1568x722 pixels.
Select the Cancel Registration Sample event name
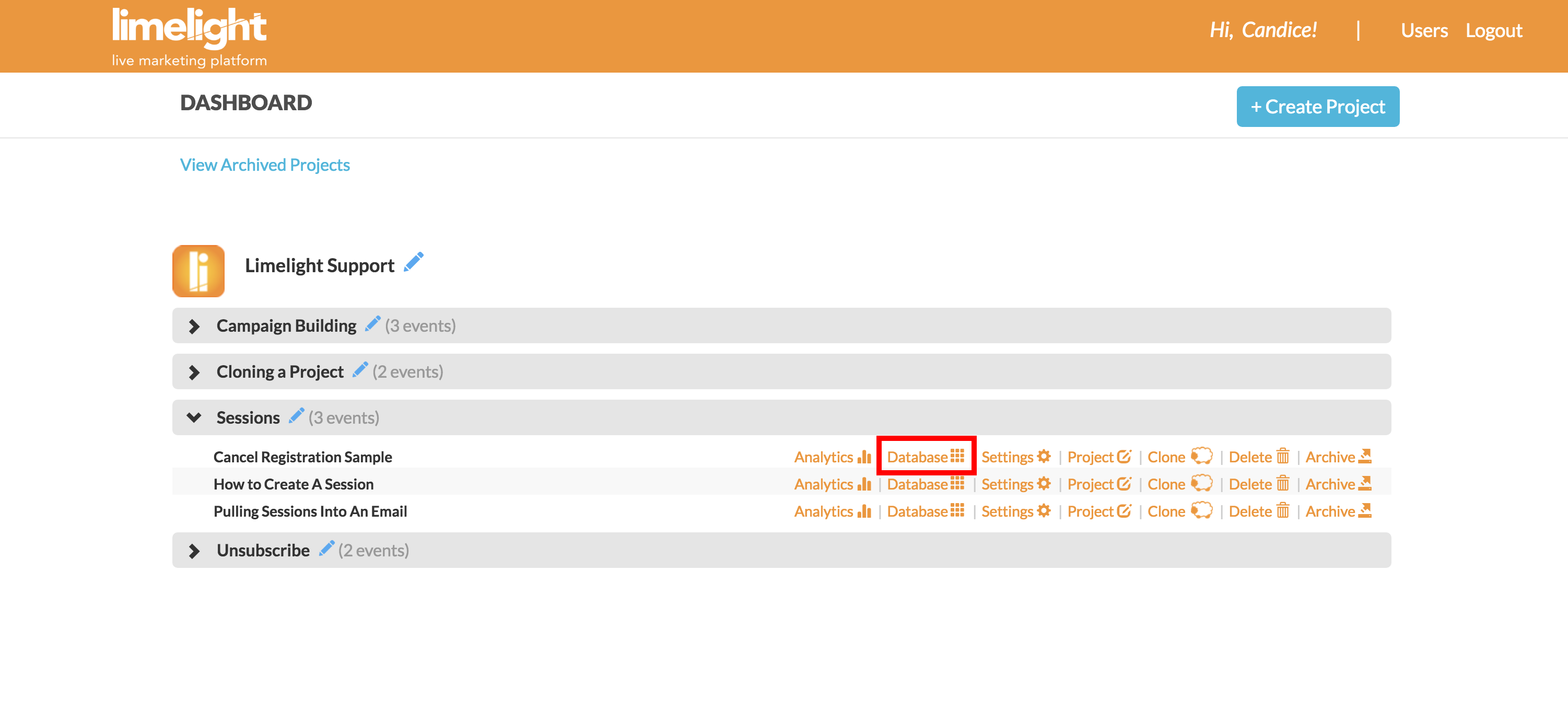[x=302, y=457]
